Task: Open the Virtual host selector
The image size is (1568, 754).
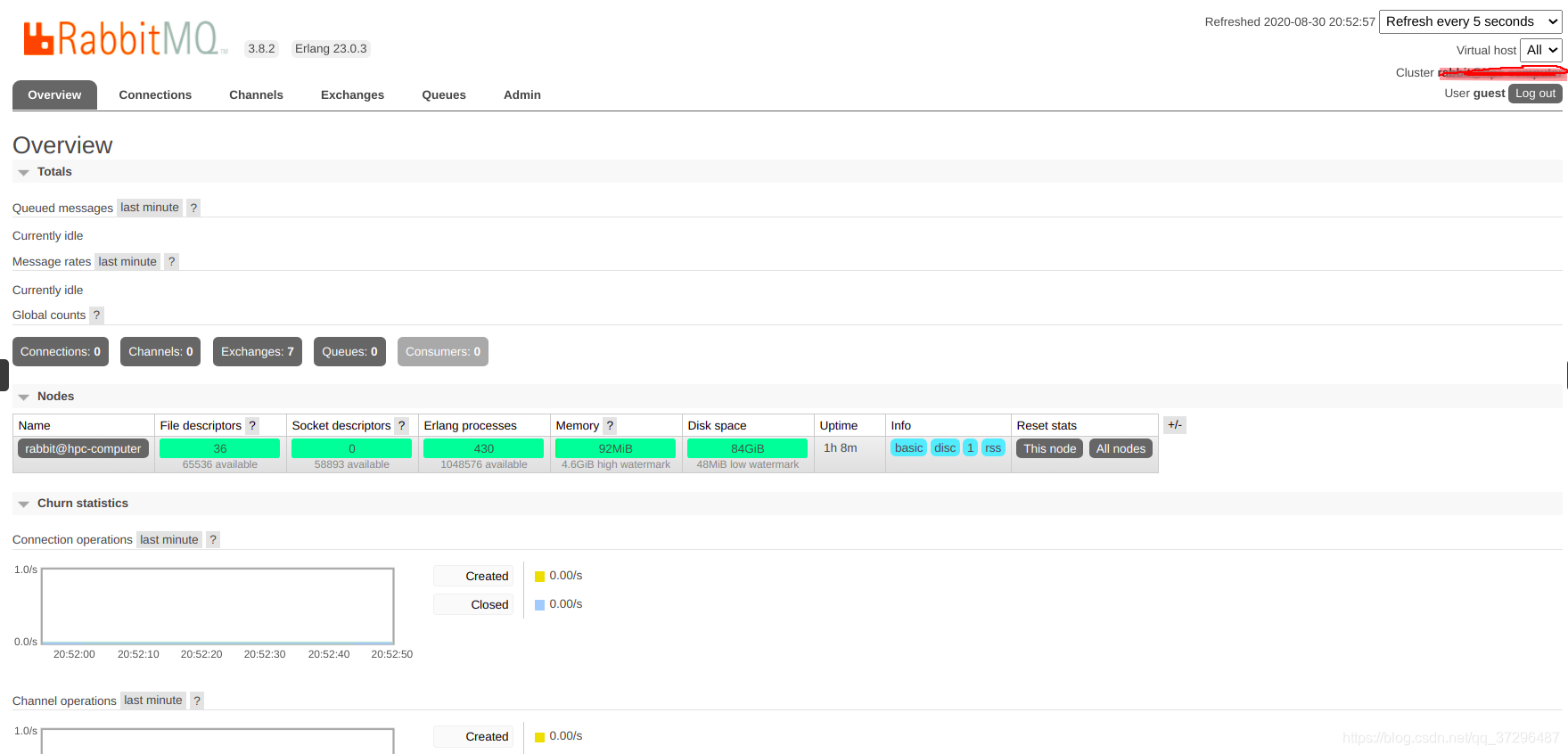Action: point(1541,50)
